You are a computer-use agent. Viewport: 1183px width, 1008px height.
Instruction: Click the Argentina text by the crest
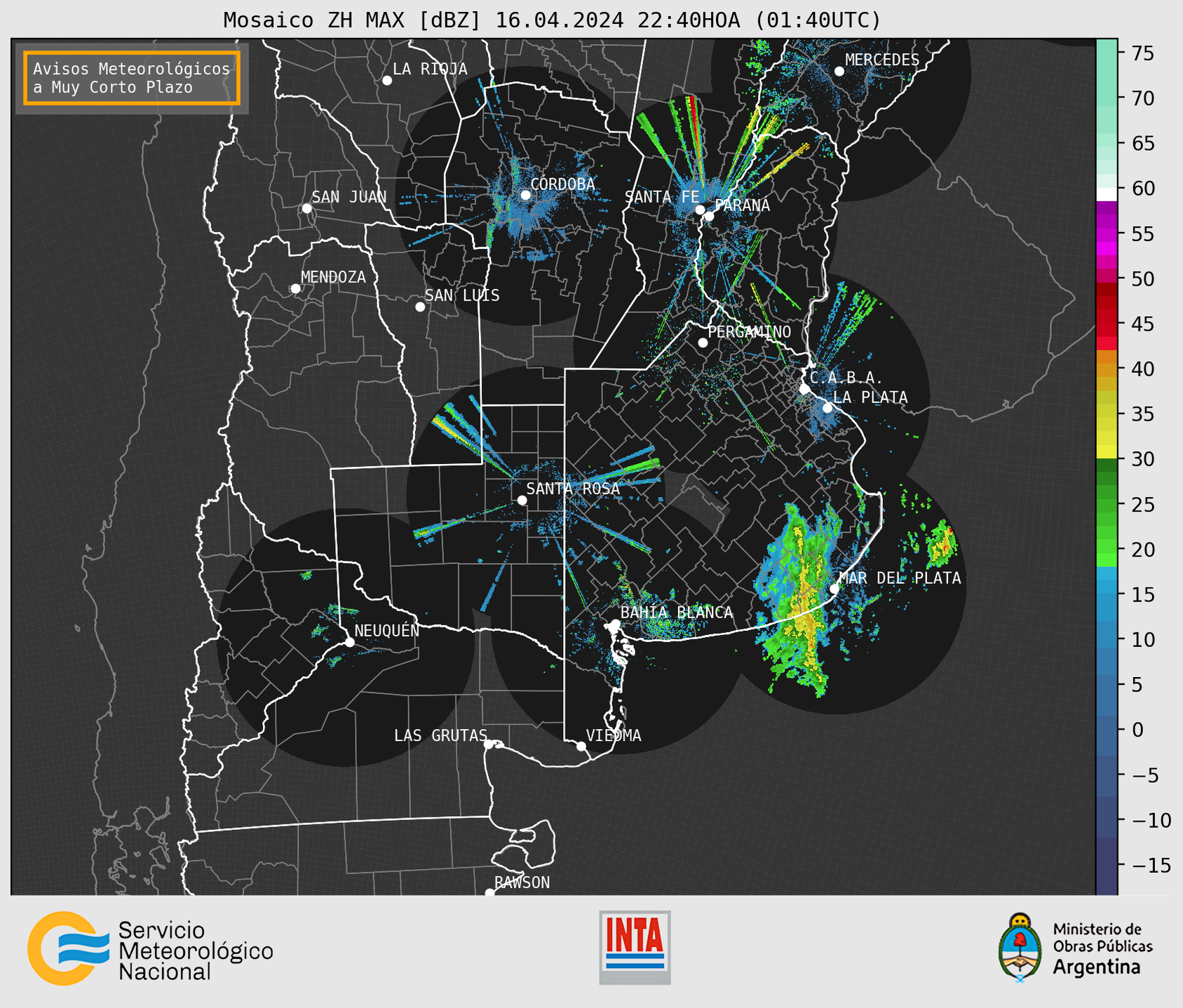[1097, 968]
